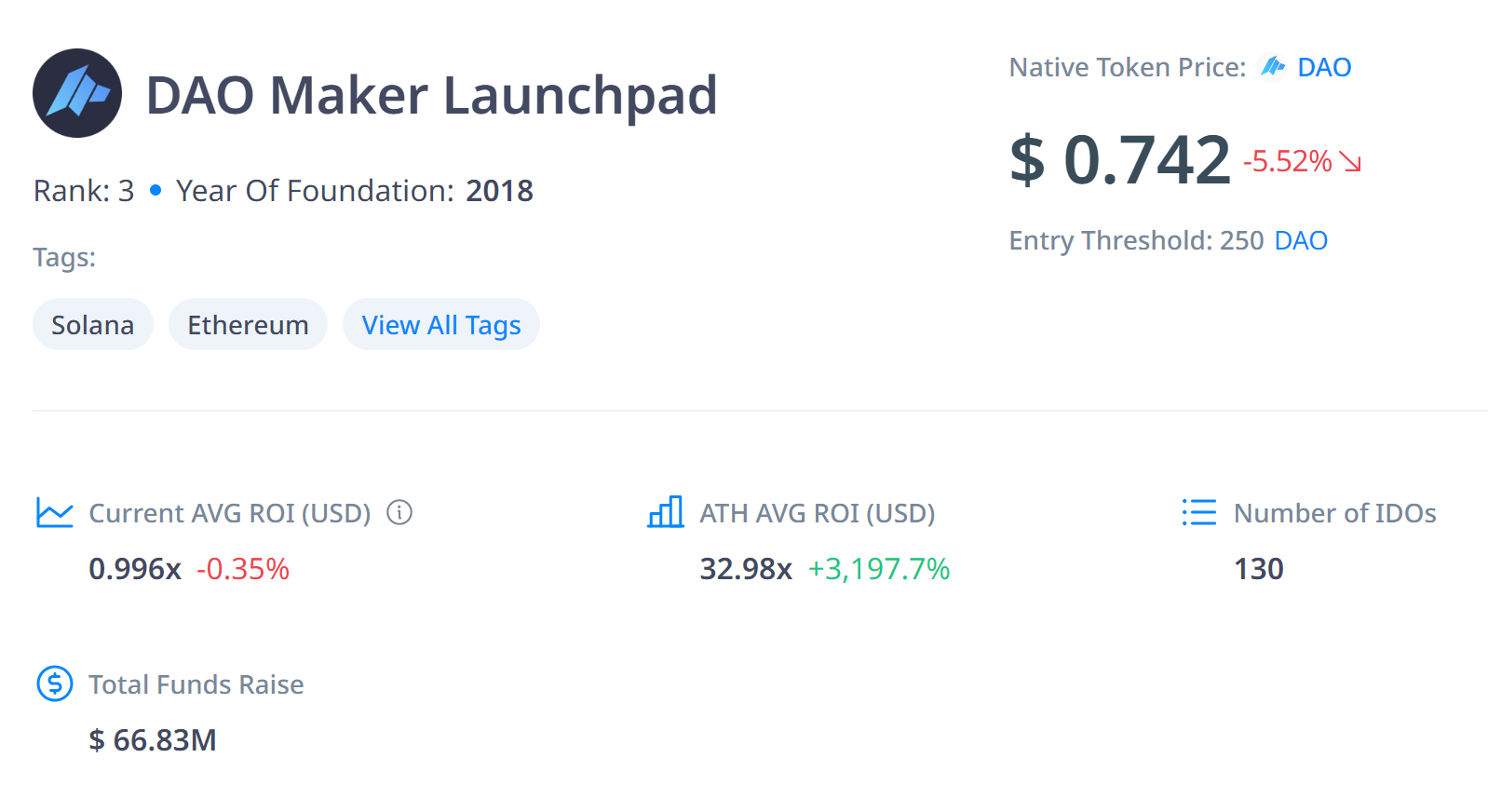
Task: Click the line chart icon beside Current AVG ROI
Action: click(54, 512)
